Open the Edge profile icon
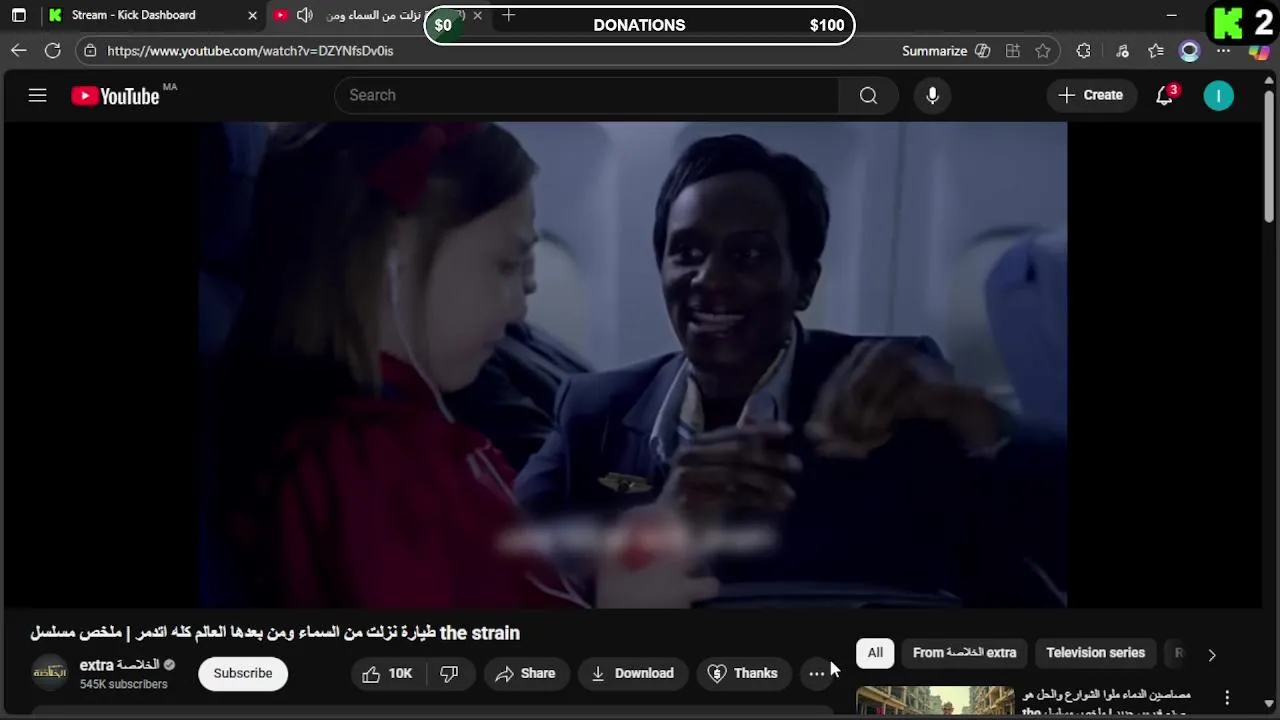Screen dimensions: 1280x720 [x=1189, y=50]
